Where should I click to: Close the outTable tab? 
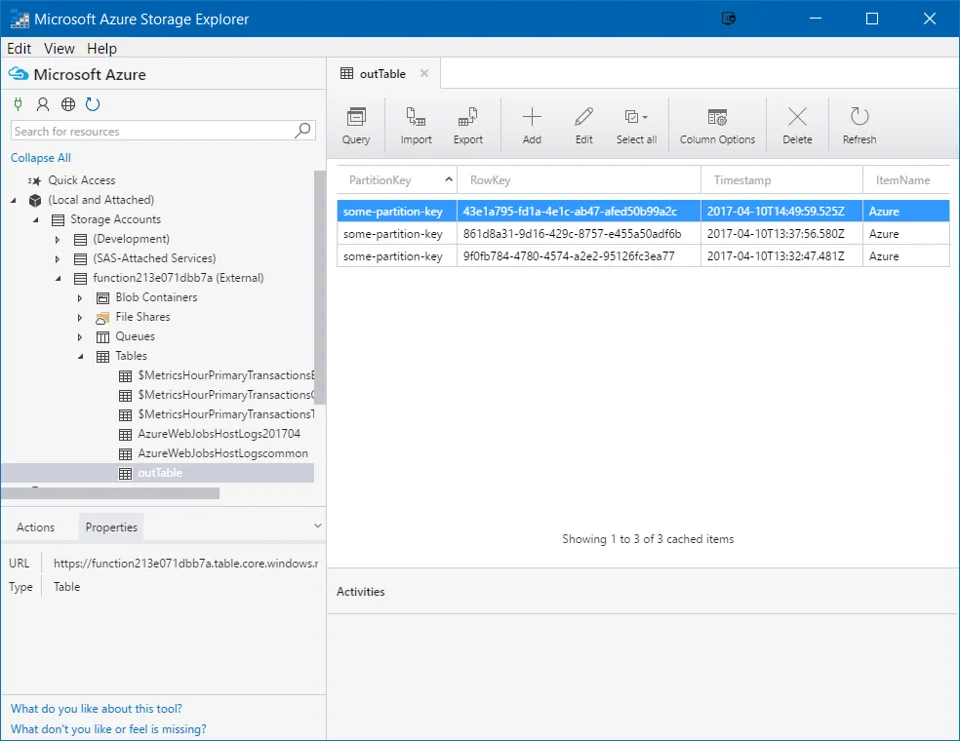coord(424,73)
